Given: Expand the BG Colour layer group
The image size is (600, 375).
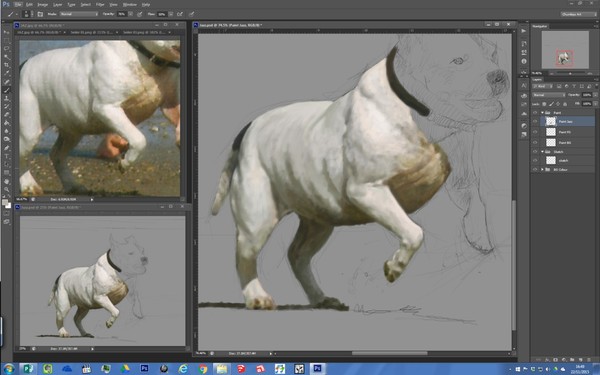Looking at the screenshot, I should [x=542, y=170].
